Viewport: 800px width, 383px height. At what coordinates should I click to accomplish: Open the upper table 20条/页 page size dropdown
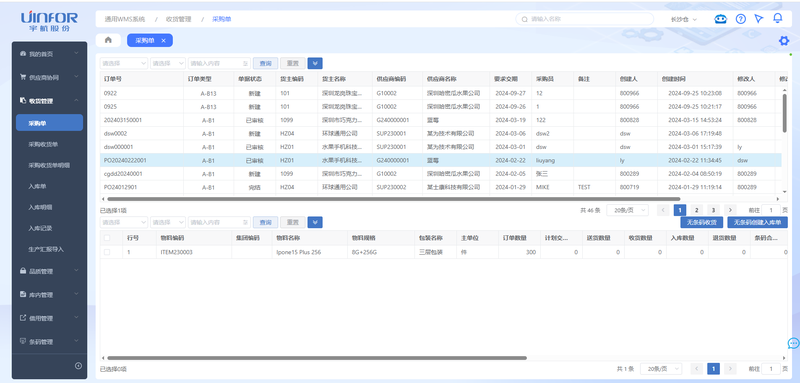(628, 210)
